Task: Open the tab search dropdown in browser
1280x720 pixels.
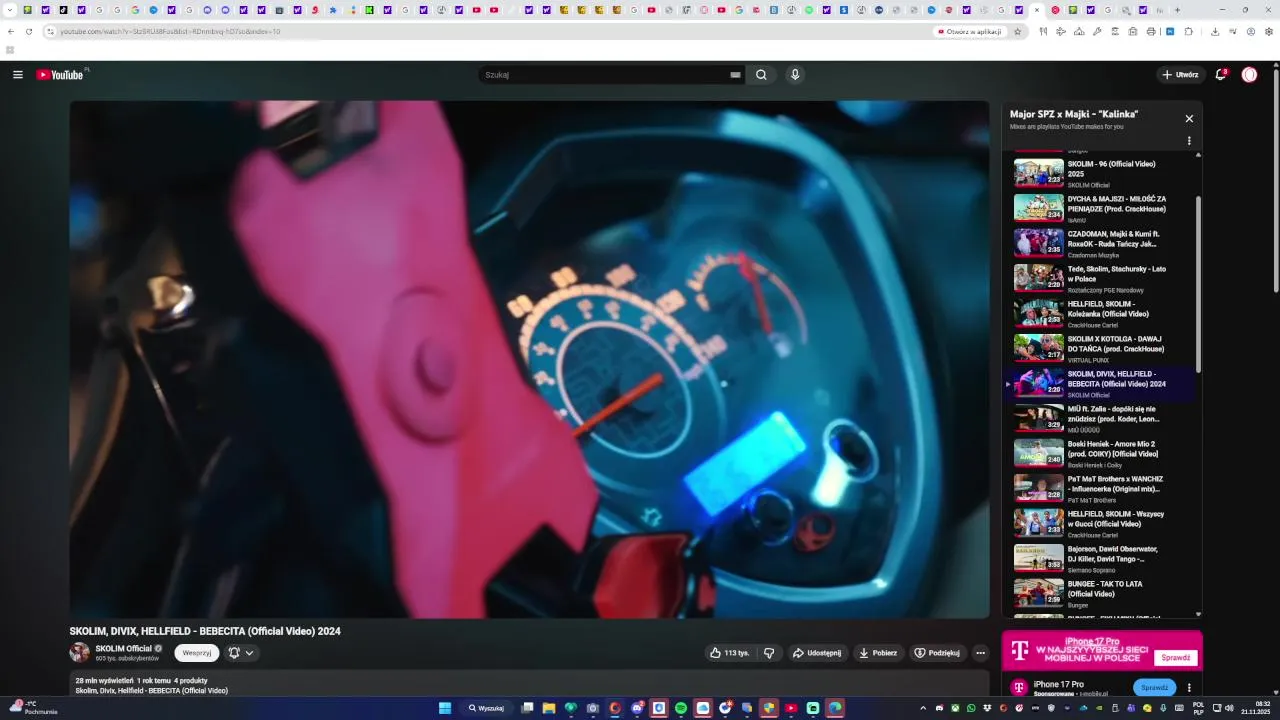Action: (9, 10)
